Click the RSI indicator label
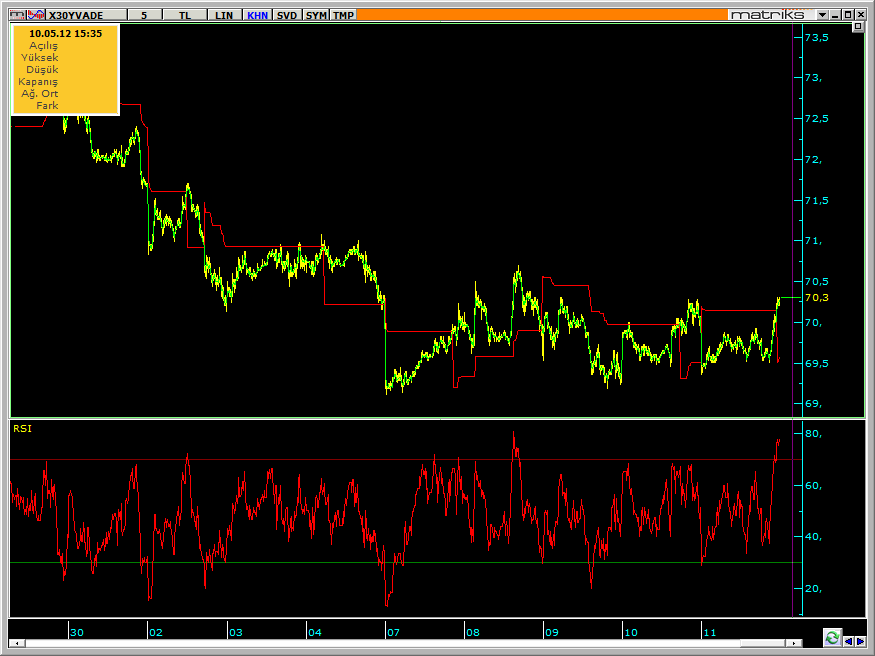The height and width of the screenshot is (656, 875). [x=22, y=428]
